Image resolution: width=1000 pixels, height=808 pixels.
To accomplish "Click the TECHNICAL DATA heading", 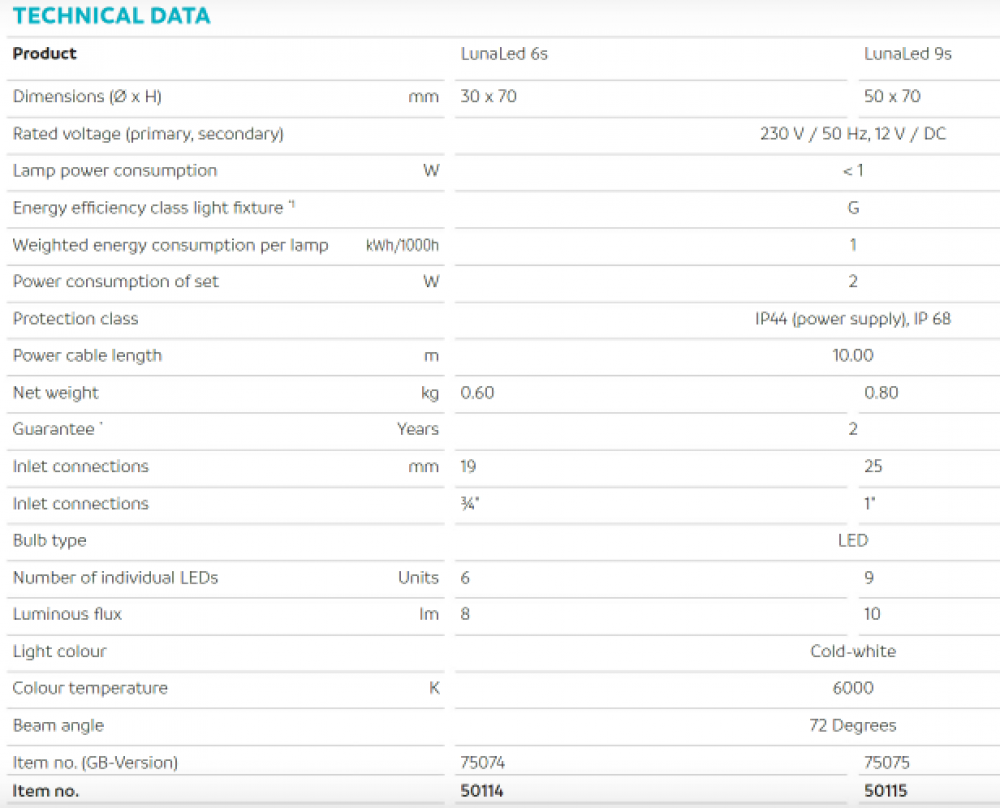I will coord(112,15).
